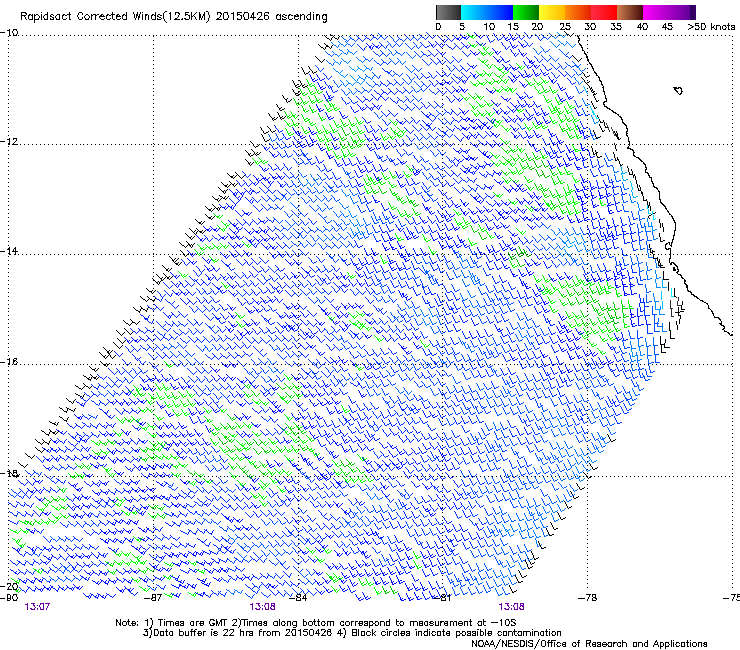
Task: Click the small island outline offshore
Action: (678, 90)
